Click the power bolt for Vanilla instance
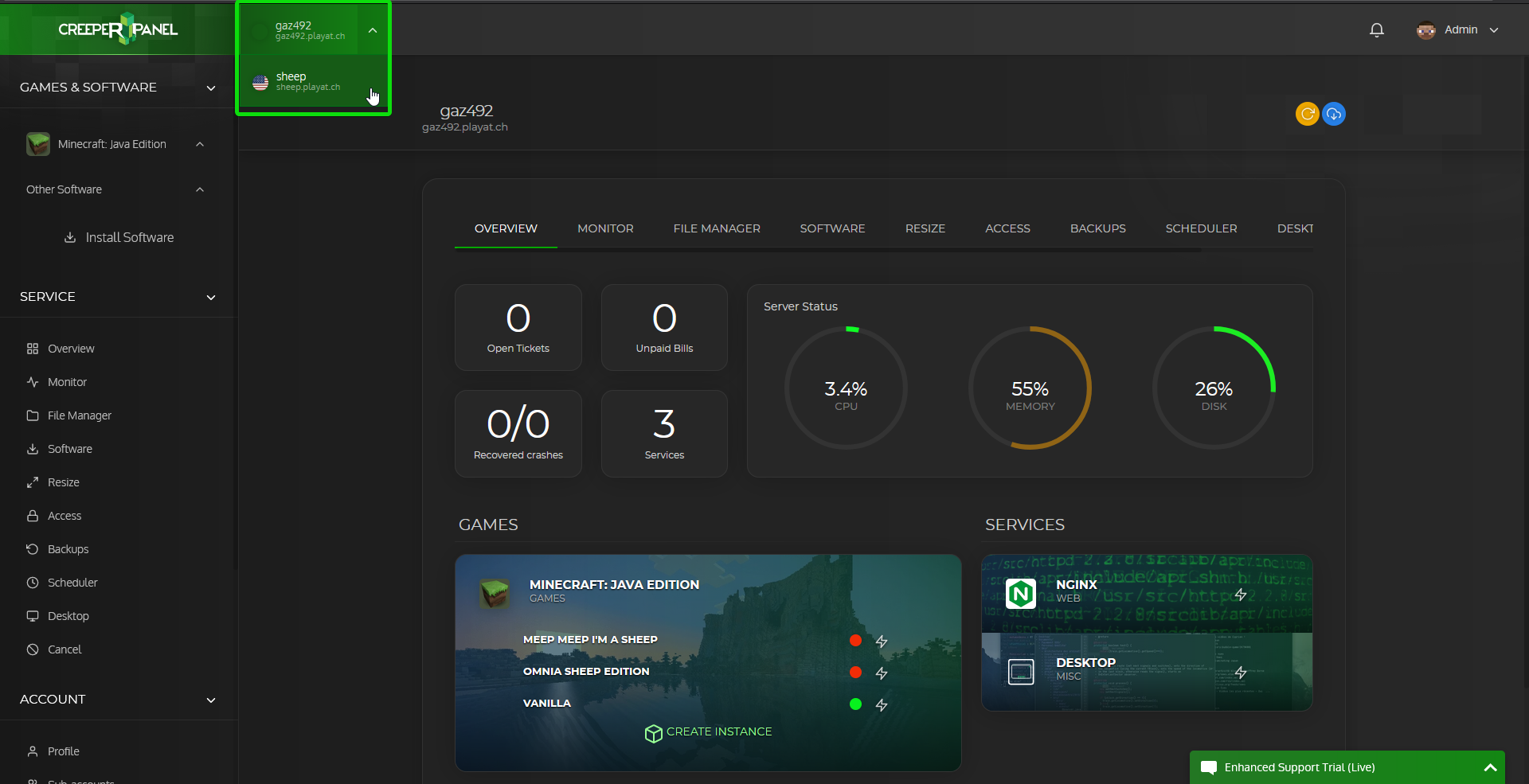The image size is (1529, 784). [882, 705]
